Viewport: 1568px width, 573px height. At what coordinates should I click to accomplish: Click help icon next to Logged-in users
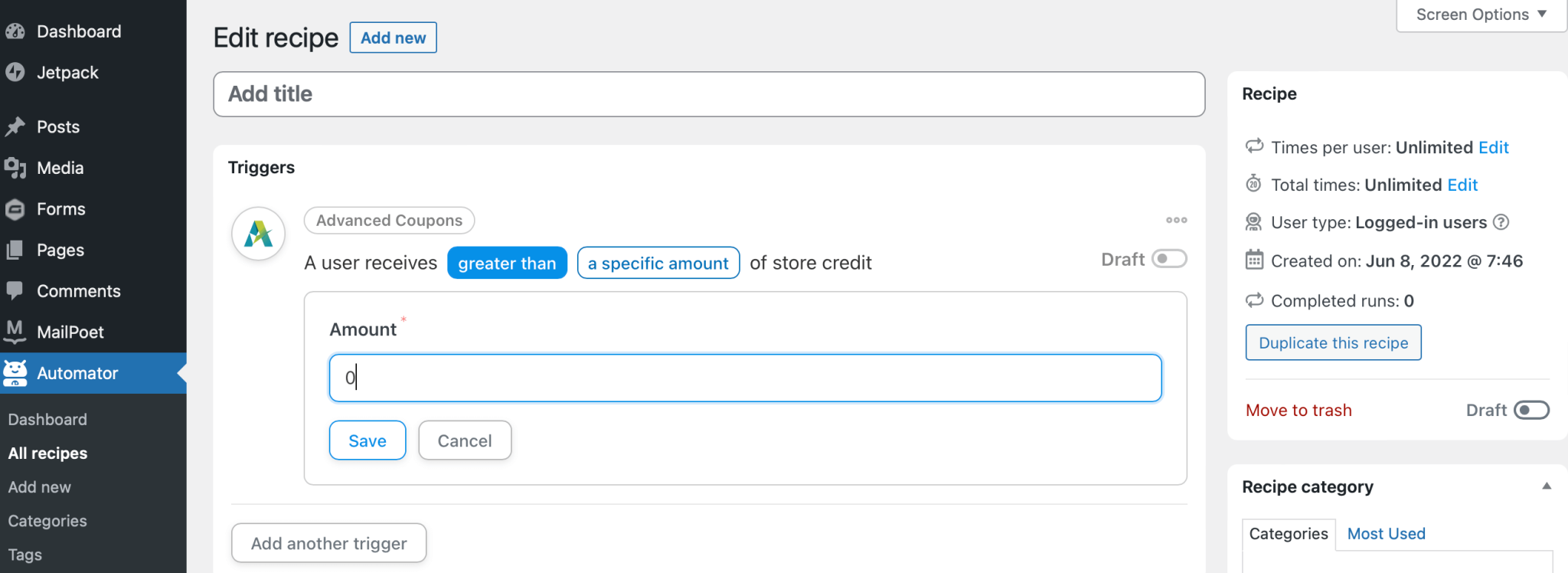pyautogui.click(x=1501, y=222)
